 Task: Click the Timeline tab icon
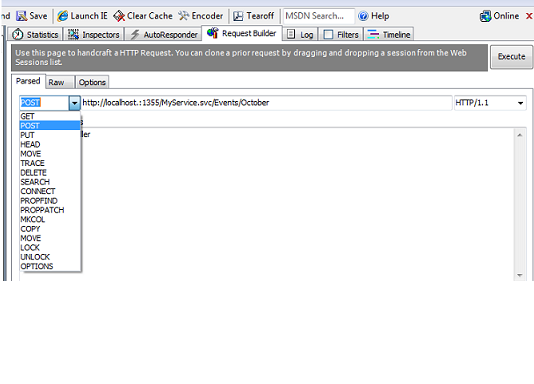(x=373, y=35)
